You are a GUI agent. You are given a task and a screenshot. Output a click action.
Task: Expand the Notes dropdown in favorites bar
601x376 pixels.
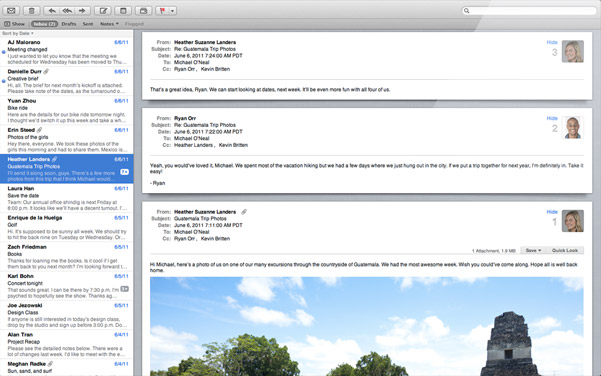(109, 24)
